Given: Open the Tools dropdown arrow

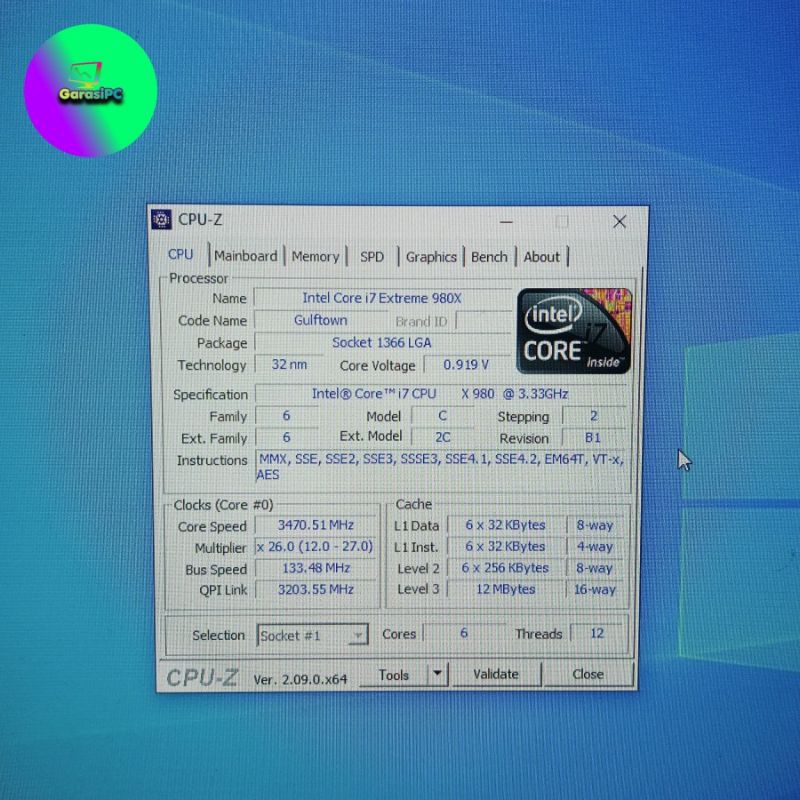Looking at the screenshot, I should pyautogui.click(x=437, y=674).
